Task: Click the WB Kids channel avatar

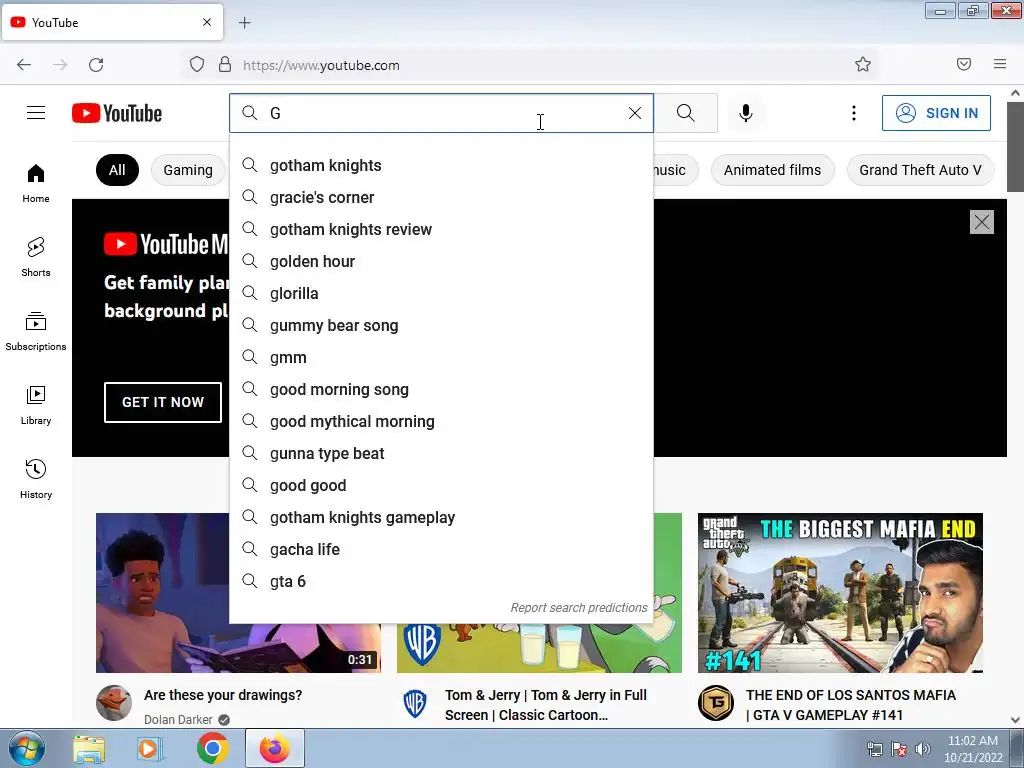Action: tap(415, 703)
